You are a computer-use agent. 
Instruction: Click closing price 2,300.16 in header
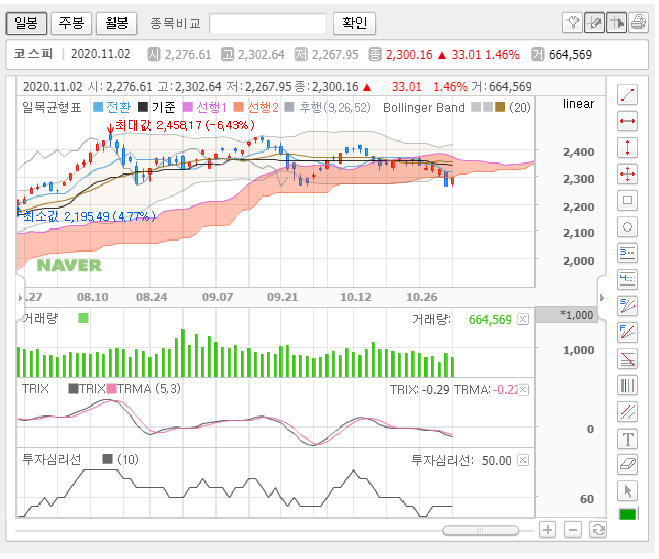(409, 55)
